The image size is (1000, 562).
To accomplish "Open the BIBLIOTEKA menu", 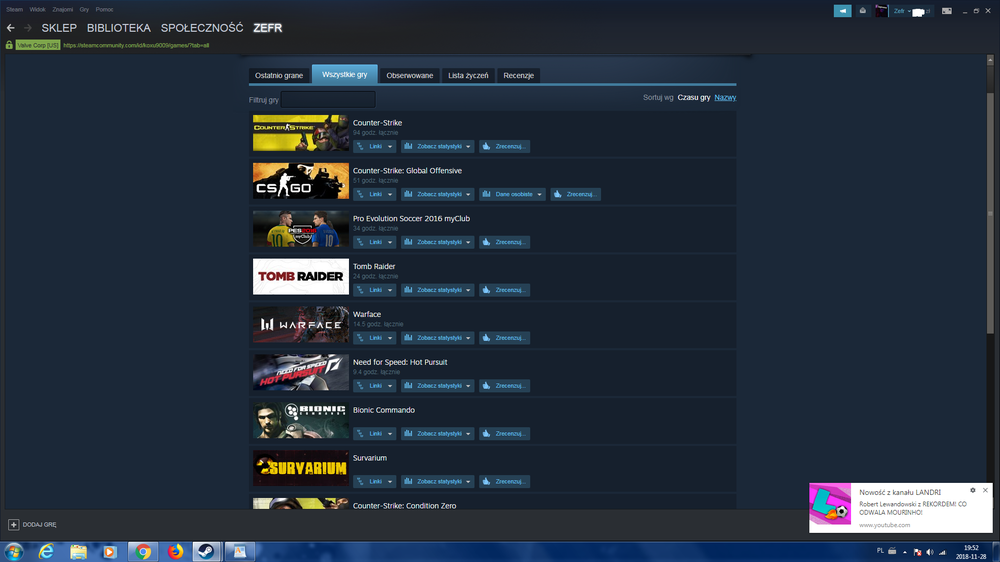I will pos(119,28).
